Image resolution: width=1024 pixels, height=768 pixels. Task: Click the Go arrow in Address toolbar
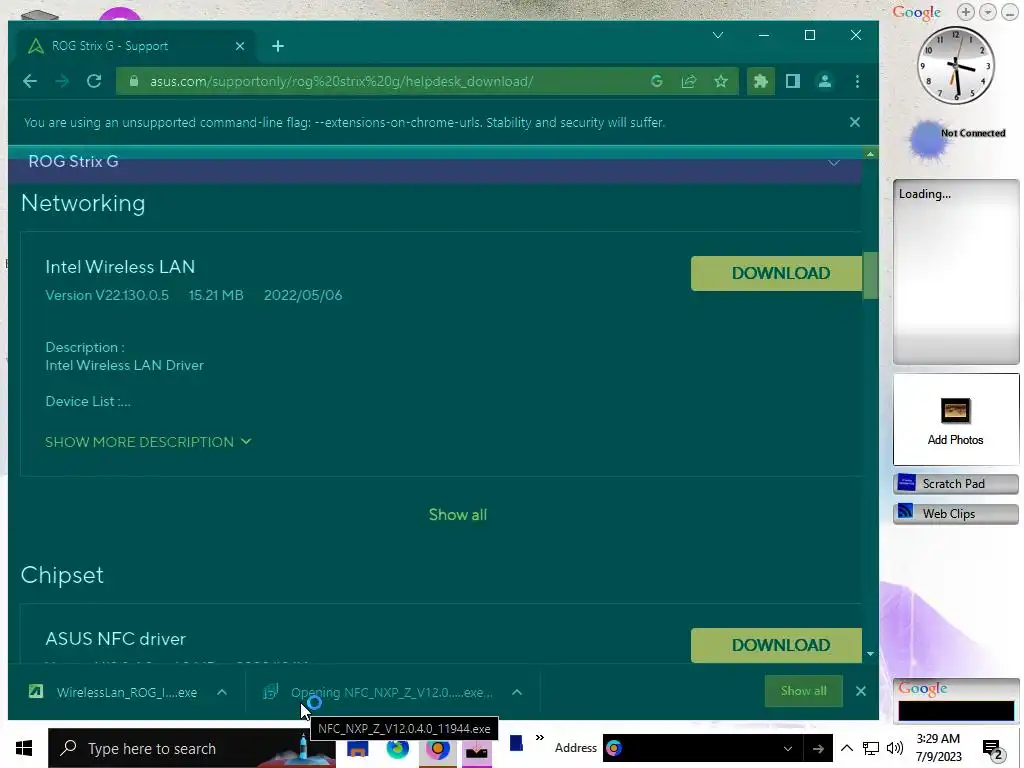pos(818,748)
